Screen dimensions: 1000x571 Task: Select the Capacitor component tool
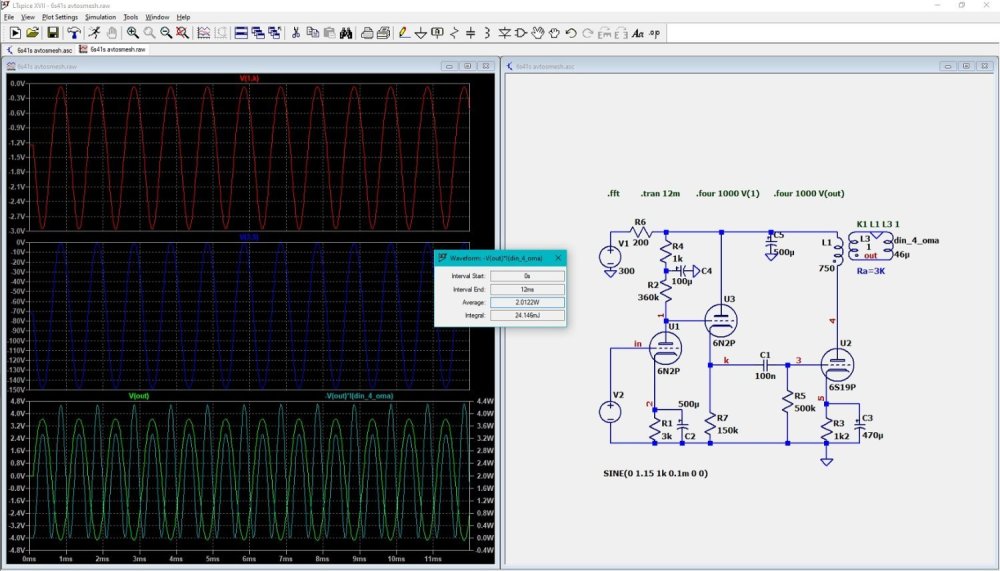point(473,33)
